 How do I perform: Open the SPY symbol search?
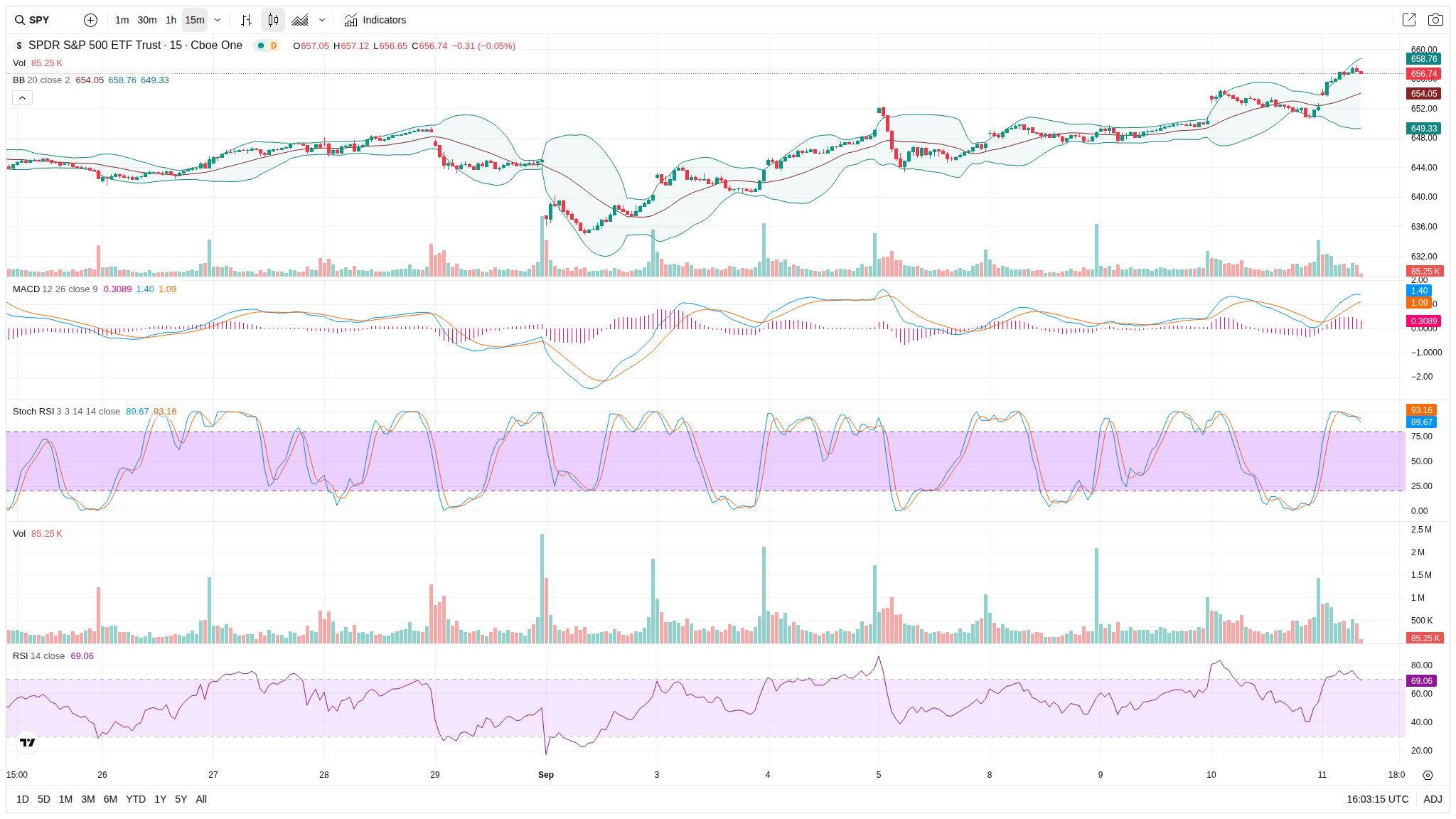tap(33, 20)
